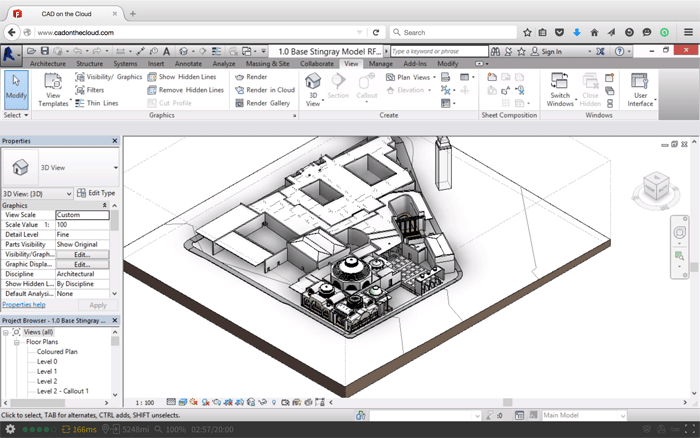This screenshot has width=700, height=438.
Task: Click the ViewCube in the 3D view
Action: coord(656,187)
